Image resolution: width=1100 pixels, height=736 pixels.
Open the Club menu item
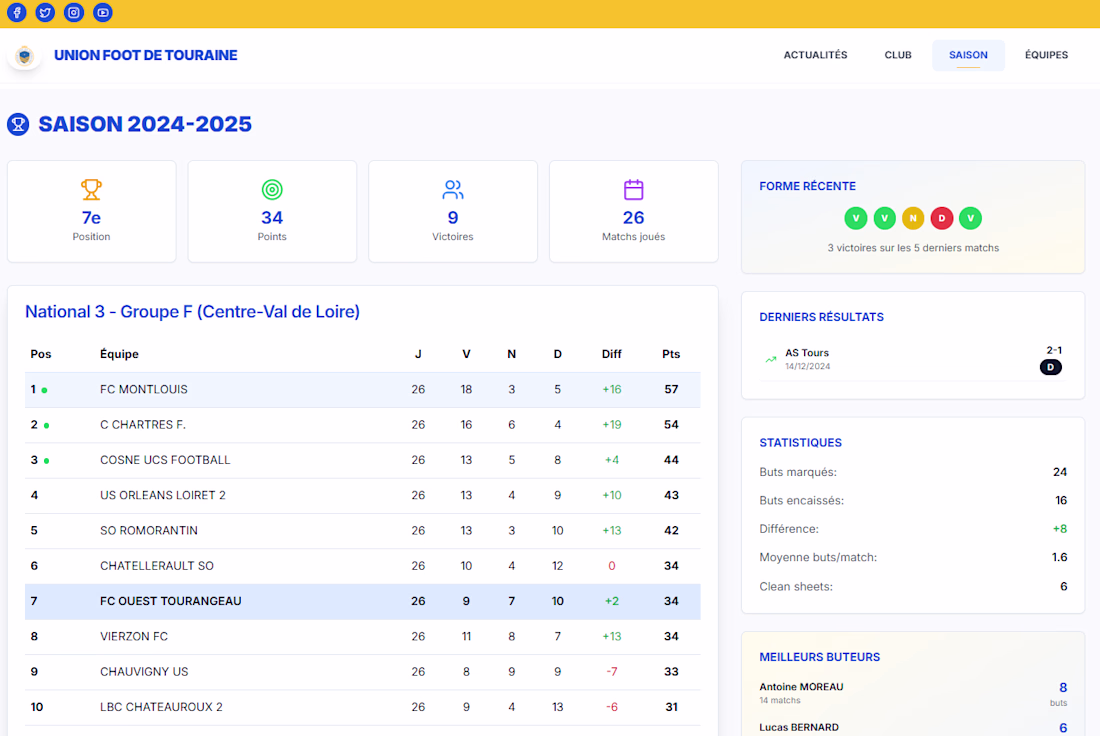point(898,55)
